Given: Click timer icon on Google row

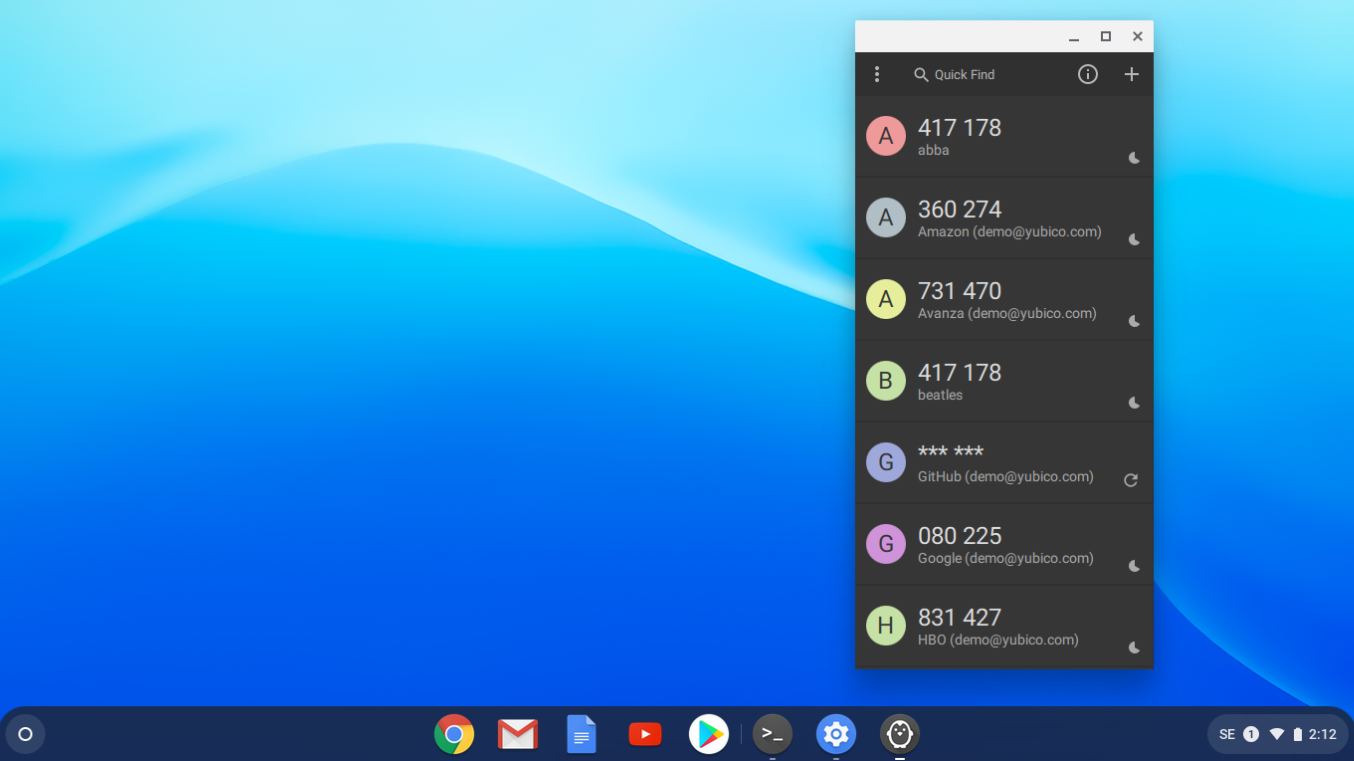Looking at the screenshot, I should [1134, 566].
